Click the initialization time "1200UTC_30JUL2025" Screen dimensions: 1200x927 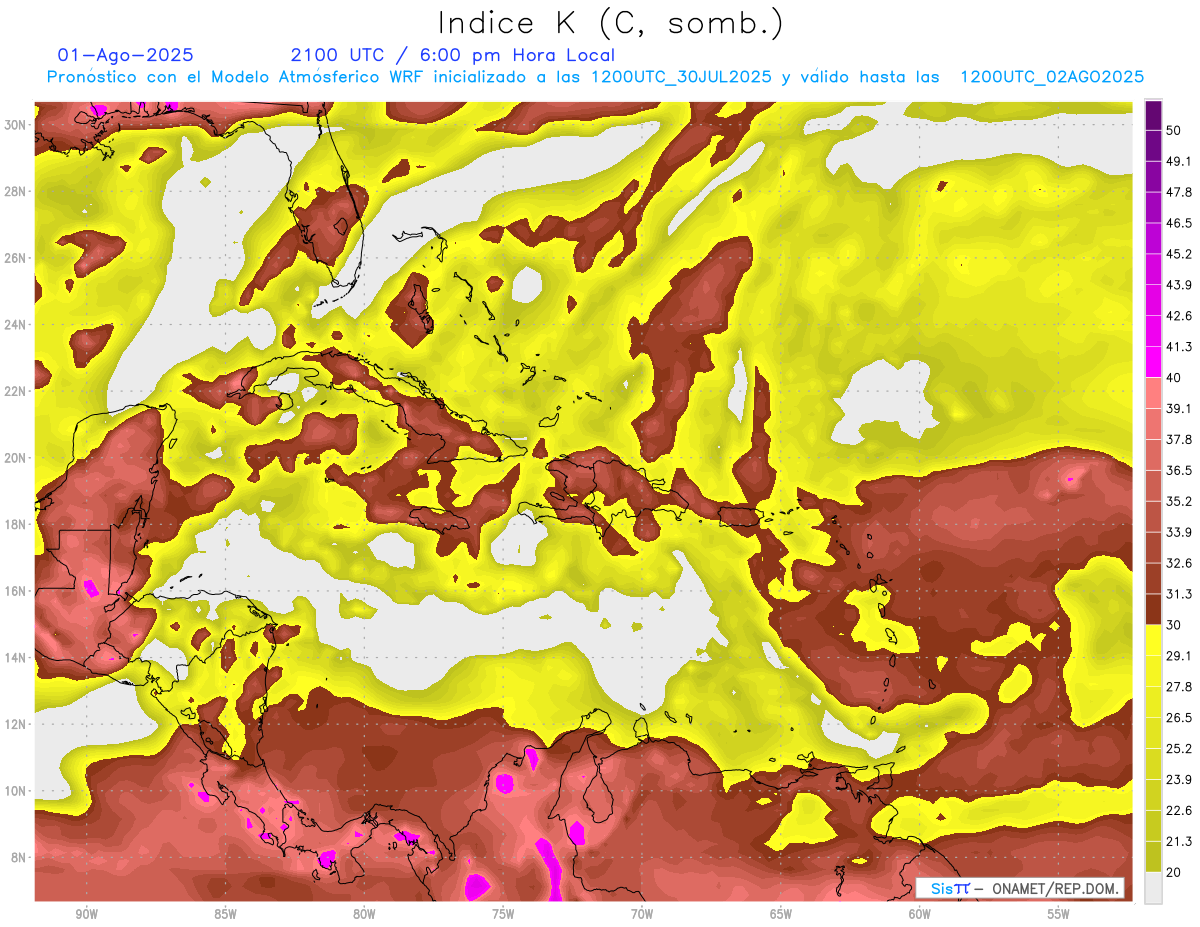point(681,77)
